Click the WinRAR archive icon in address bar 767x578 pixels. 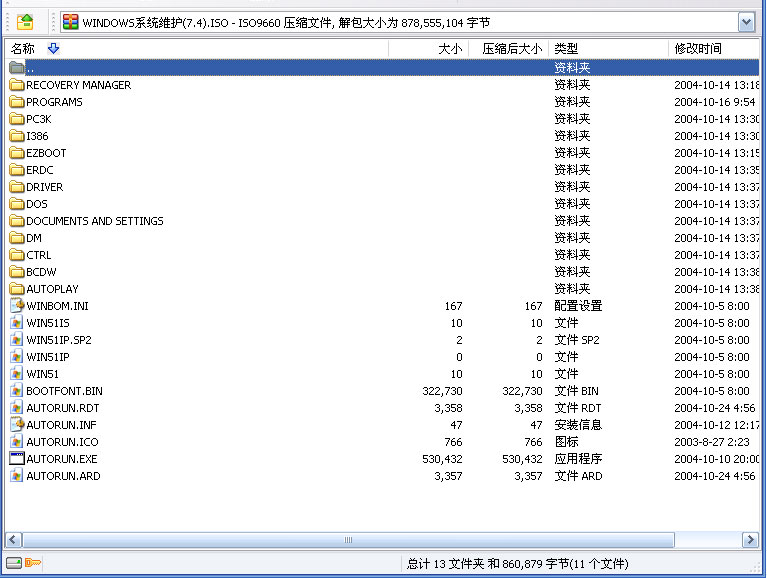pos(70,22)
